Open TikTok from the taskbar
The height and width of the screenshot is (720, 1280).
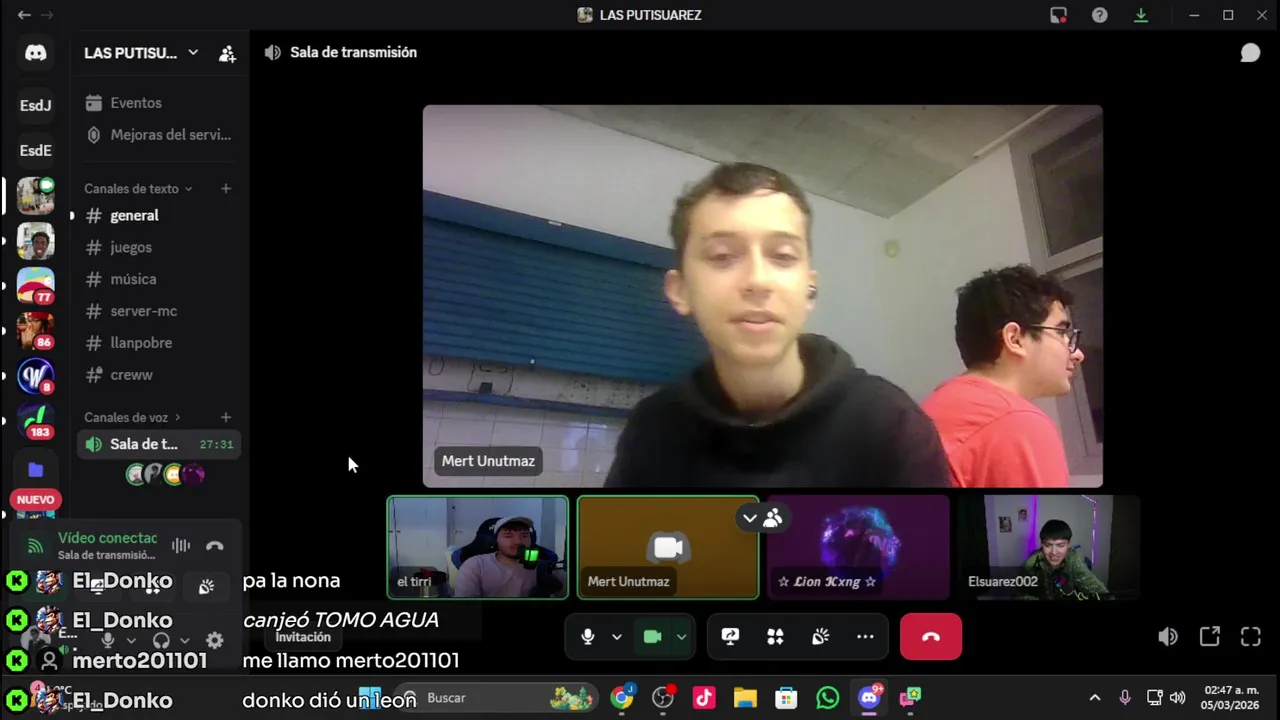[704, 698]
